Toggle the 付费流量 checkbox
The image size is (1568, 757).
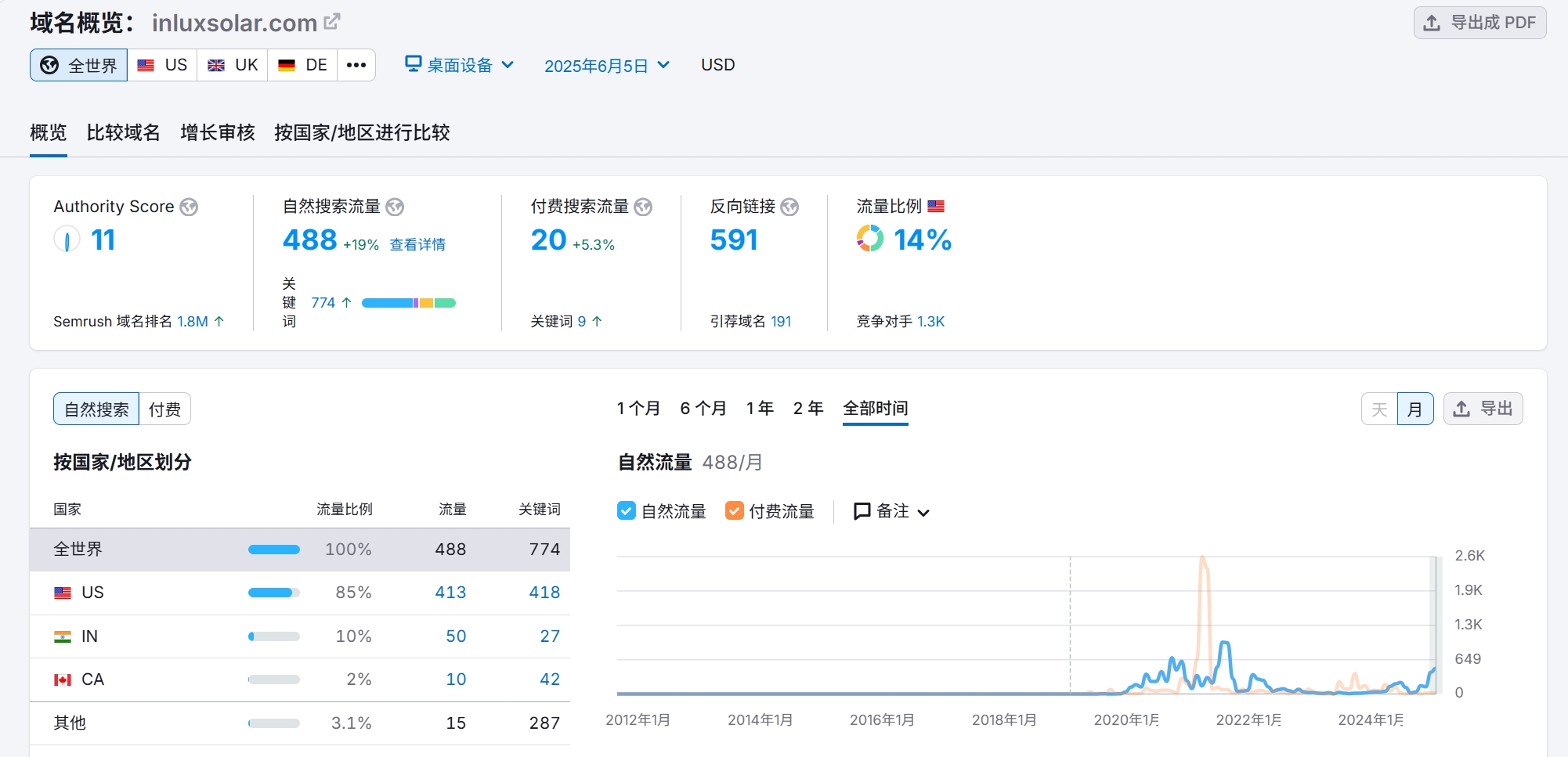pyautogui.click(x=734, y=510)
